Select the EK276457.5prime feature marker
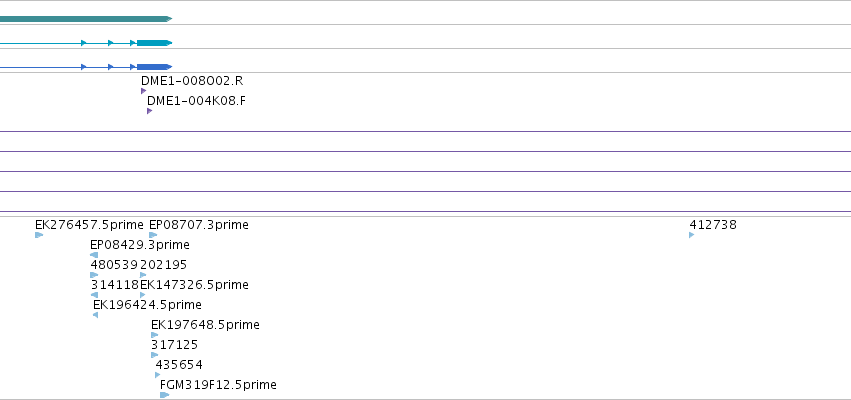851x400 pixels. (x=39, y=235)
